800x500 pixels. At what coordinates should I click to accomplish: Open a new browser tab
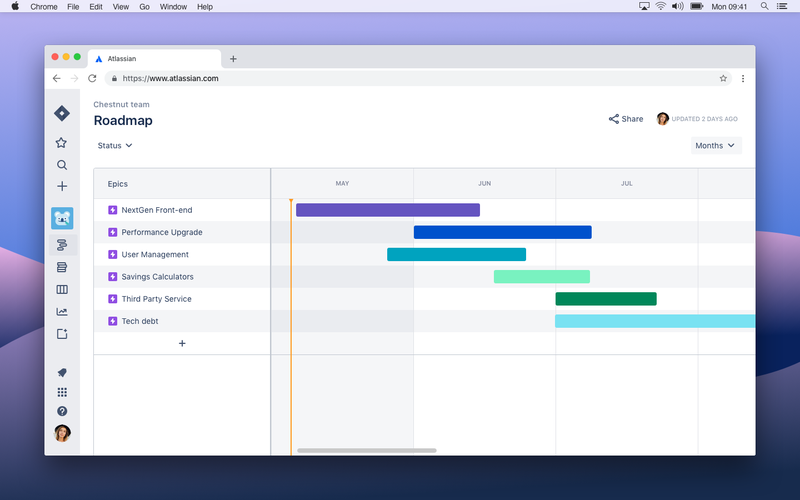pos(233,59)
